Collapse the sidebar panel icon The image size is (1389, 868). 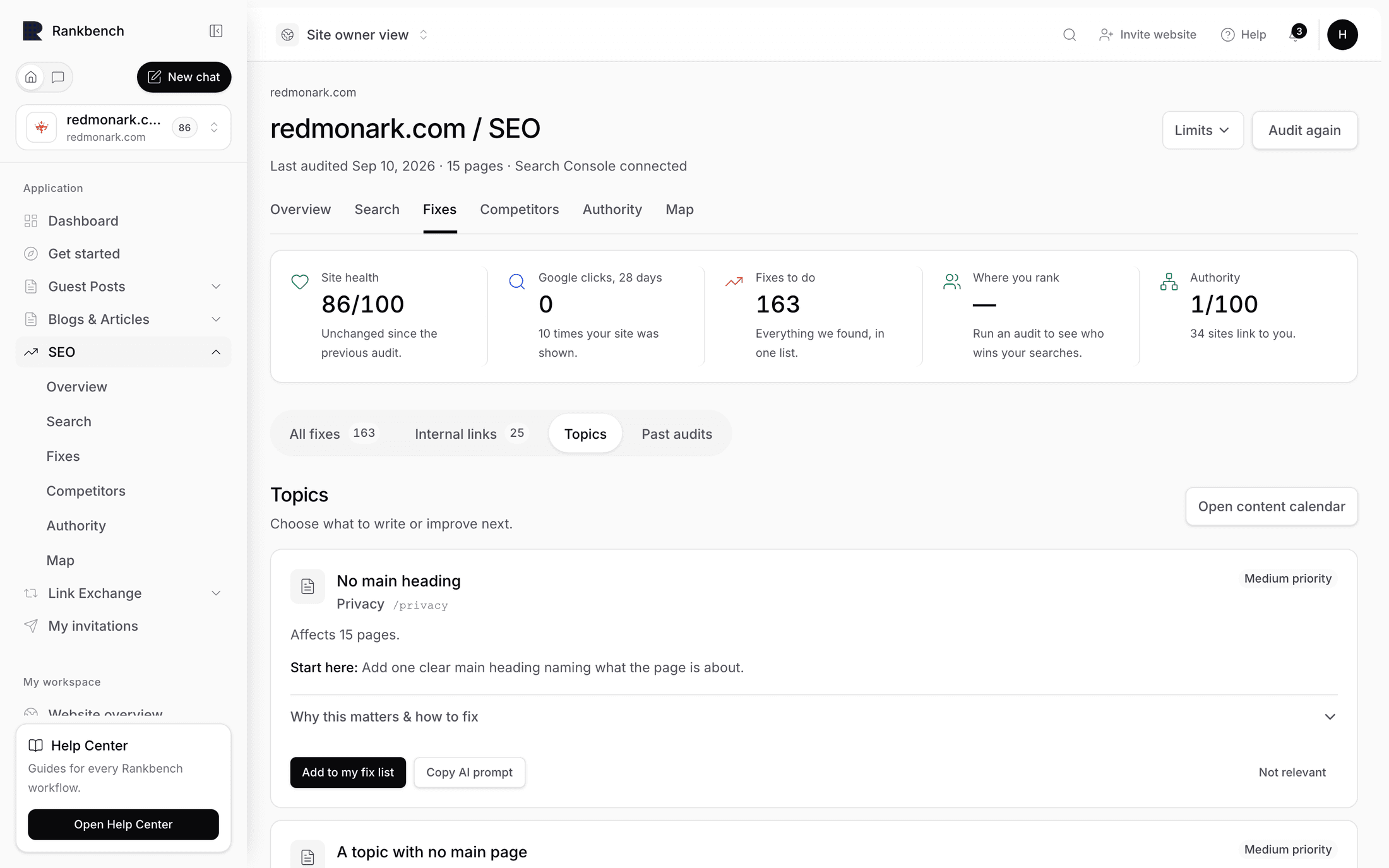point(216,31)
